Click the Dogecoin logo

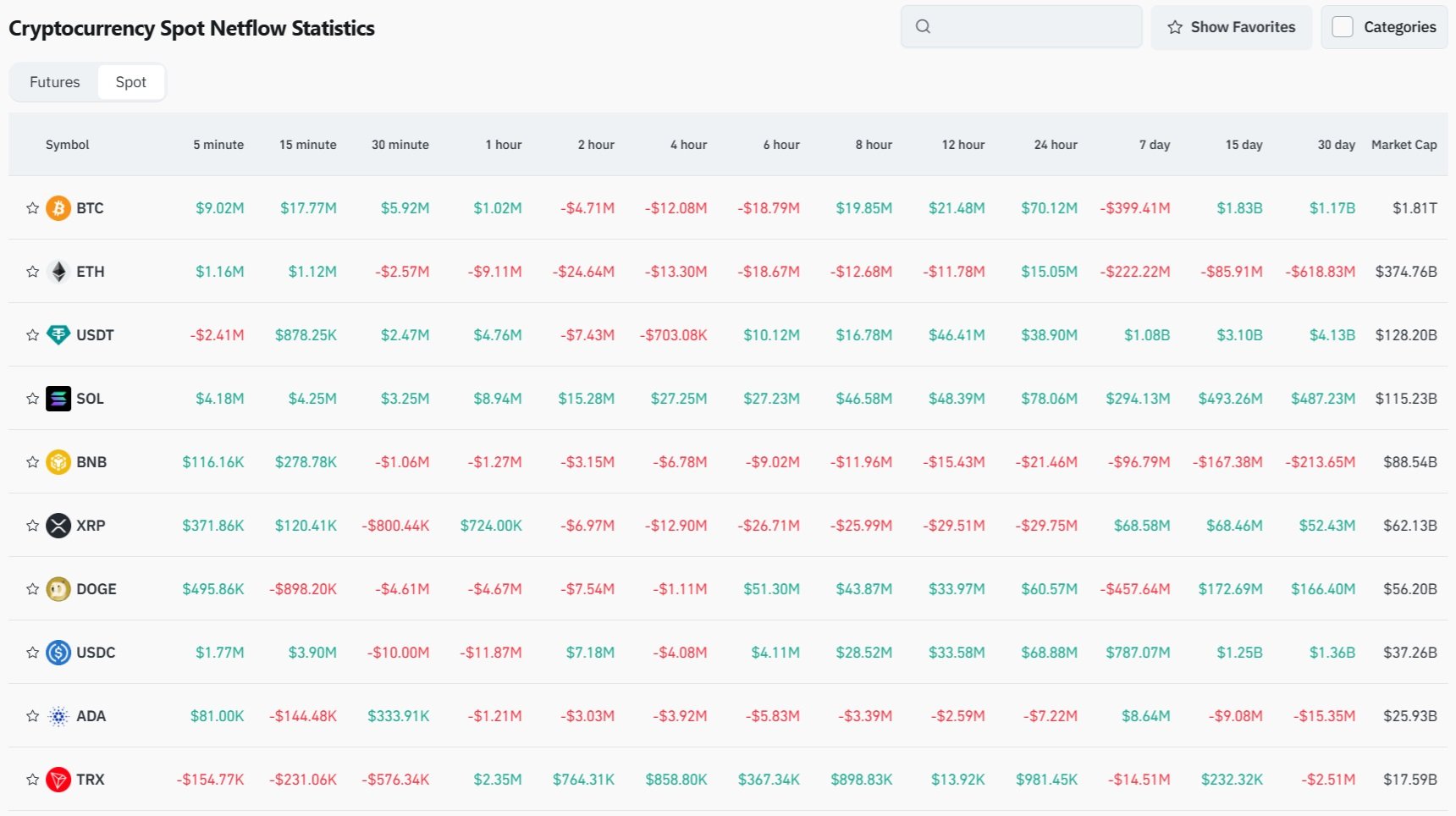[x=58, y=589]
